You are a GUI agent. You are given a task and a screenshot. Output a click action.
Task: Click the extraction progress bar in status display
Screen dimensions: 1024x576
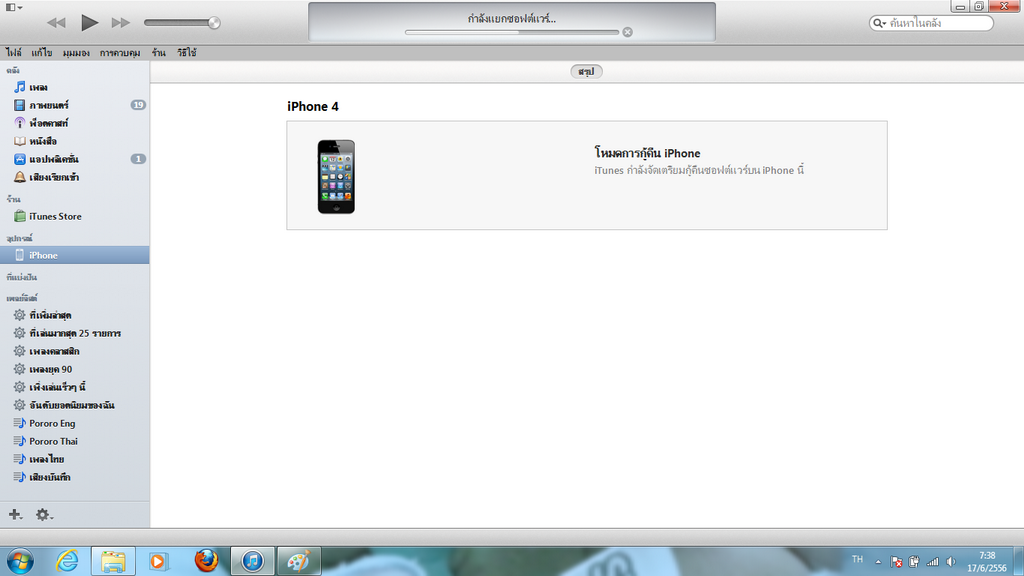tap(511, 32)
